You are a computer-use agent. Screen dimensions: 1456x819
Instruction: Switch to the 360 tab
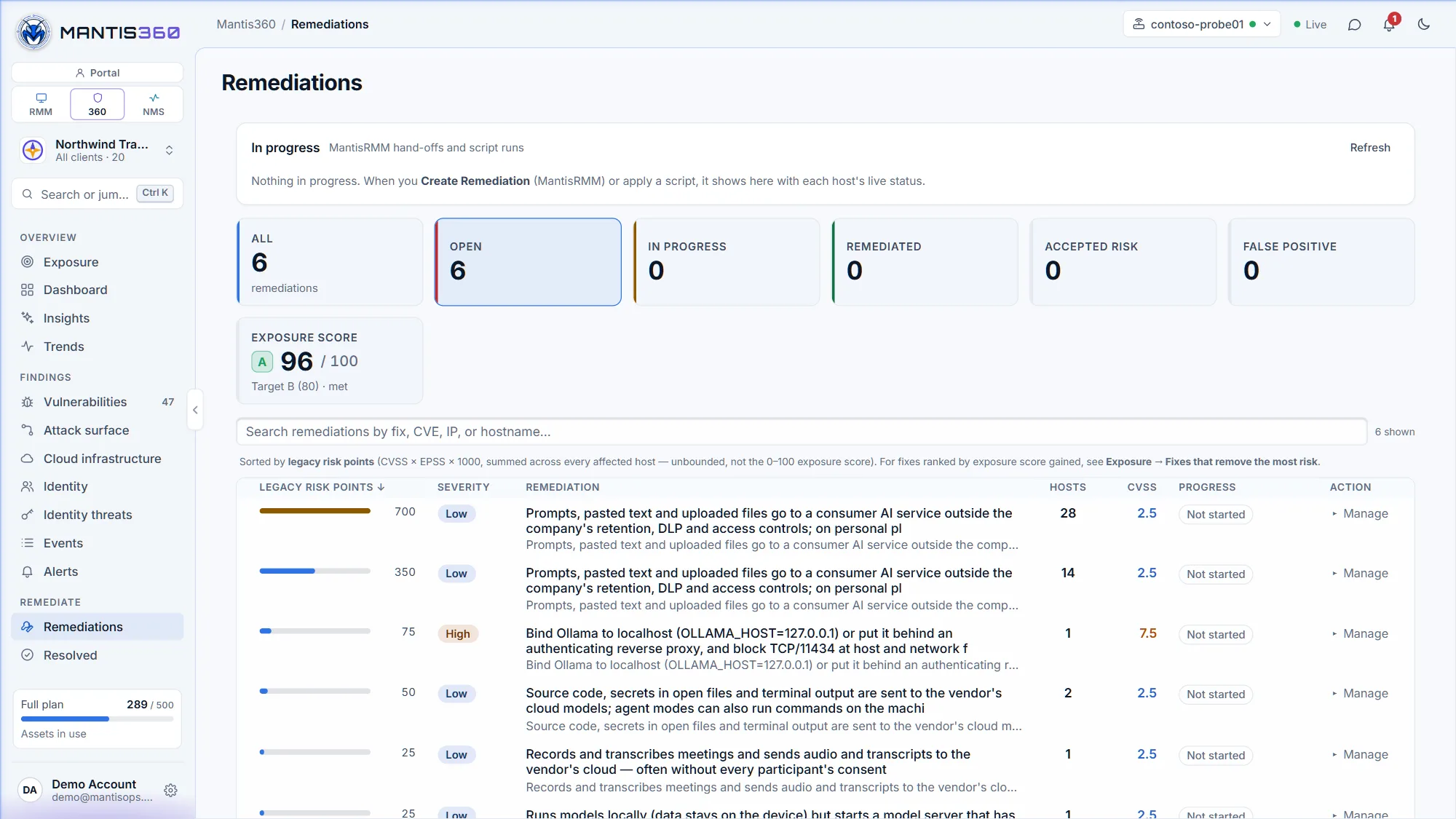tap(97, 104)
